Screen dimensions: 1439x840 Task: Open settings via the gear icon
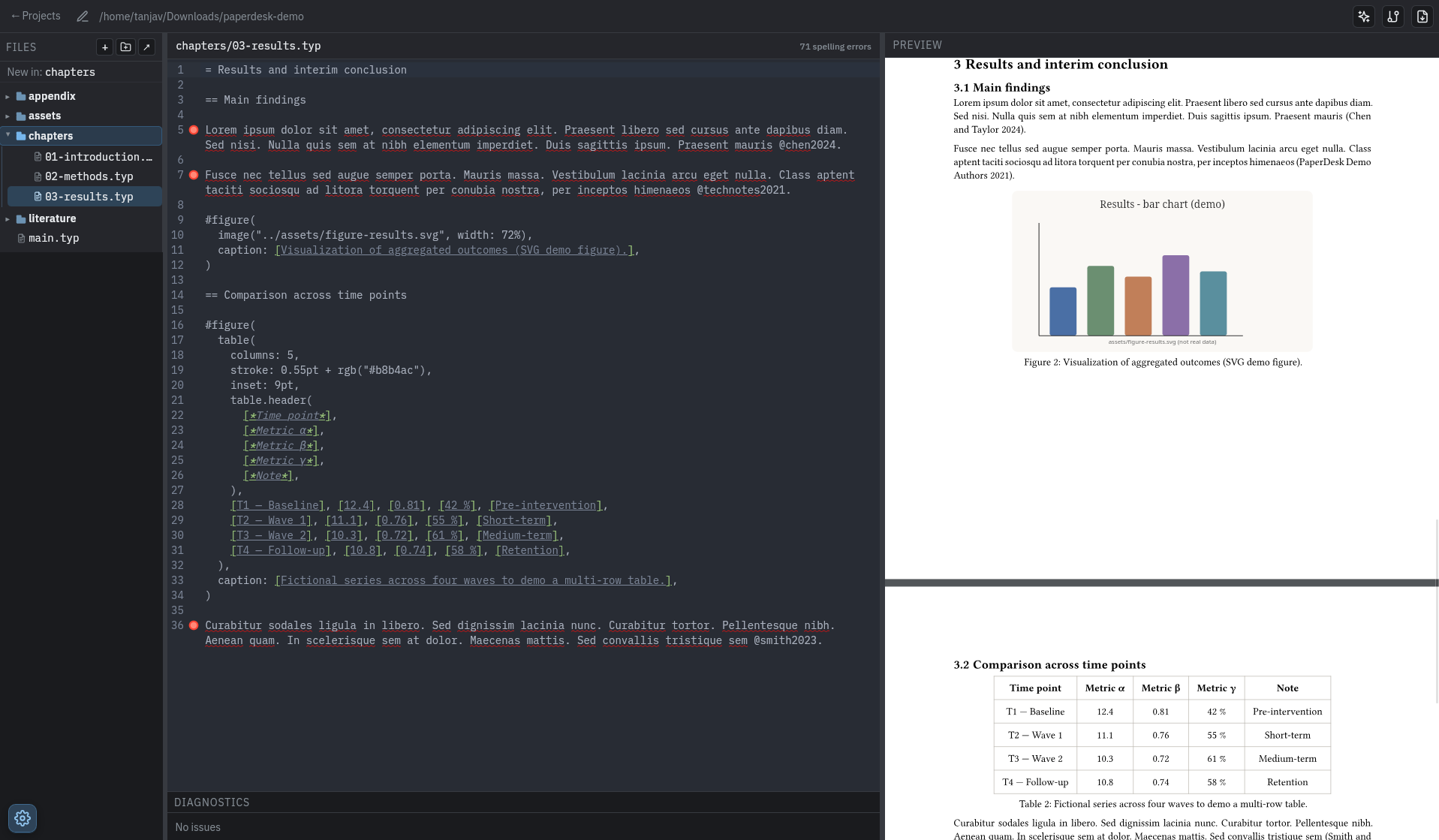pos(22,817)
